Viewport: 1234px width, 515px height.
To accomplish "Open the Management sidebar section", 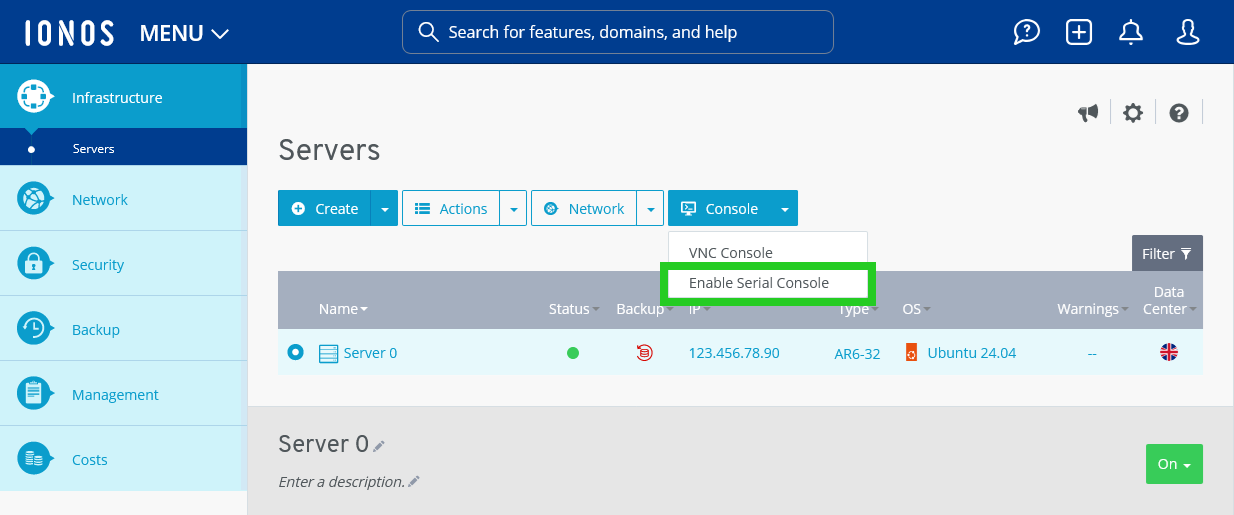I will tap(123, 394).
